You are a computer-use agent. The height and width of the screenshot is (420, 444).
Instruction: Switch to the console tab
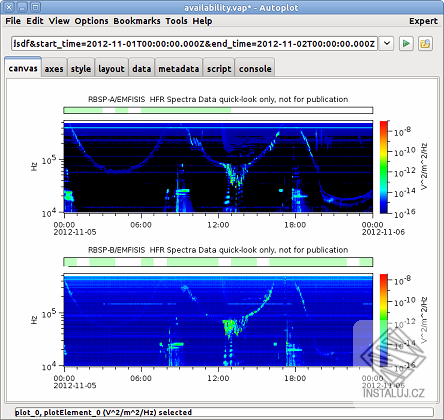(255, 69)
